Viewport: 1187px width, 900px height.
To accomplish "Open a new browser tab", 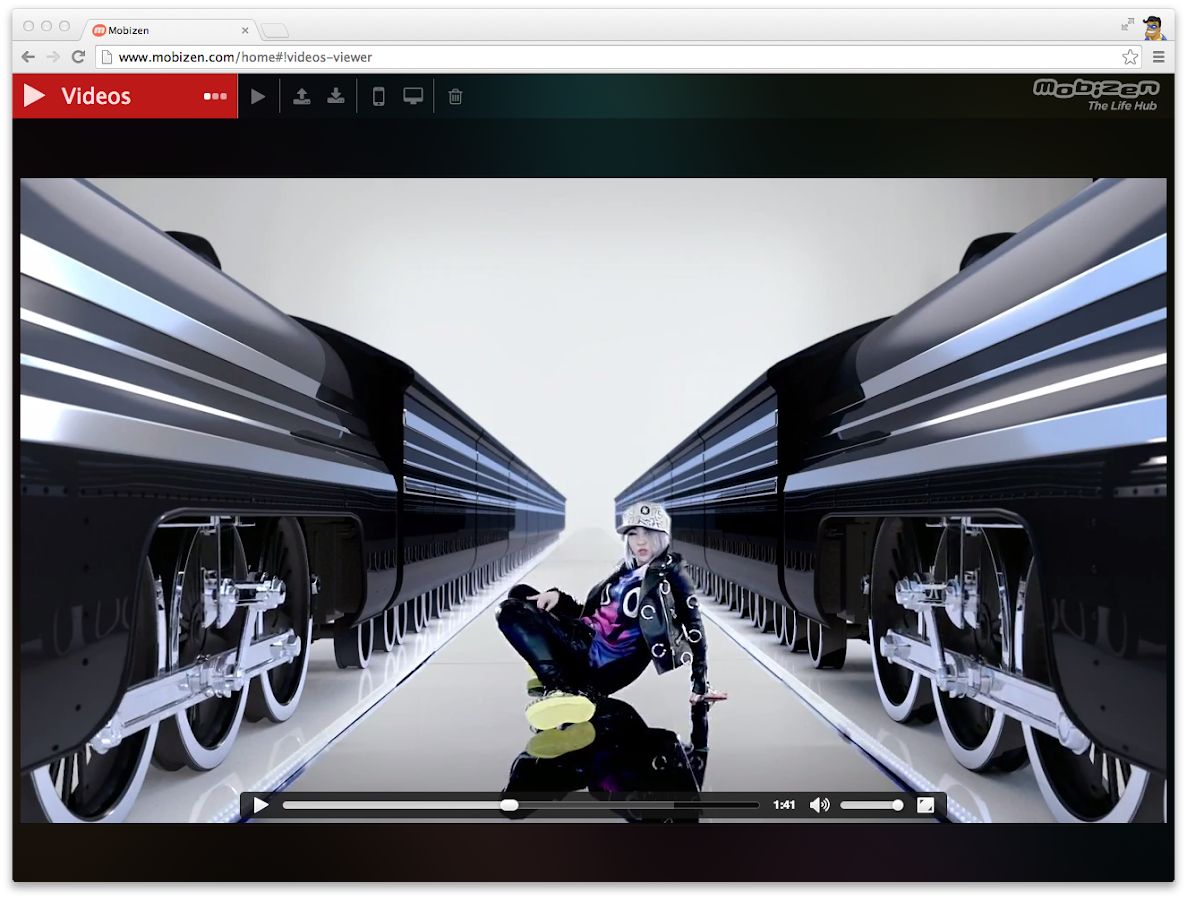I will (275, 30).
